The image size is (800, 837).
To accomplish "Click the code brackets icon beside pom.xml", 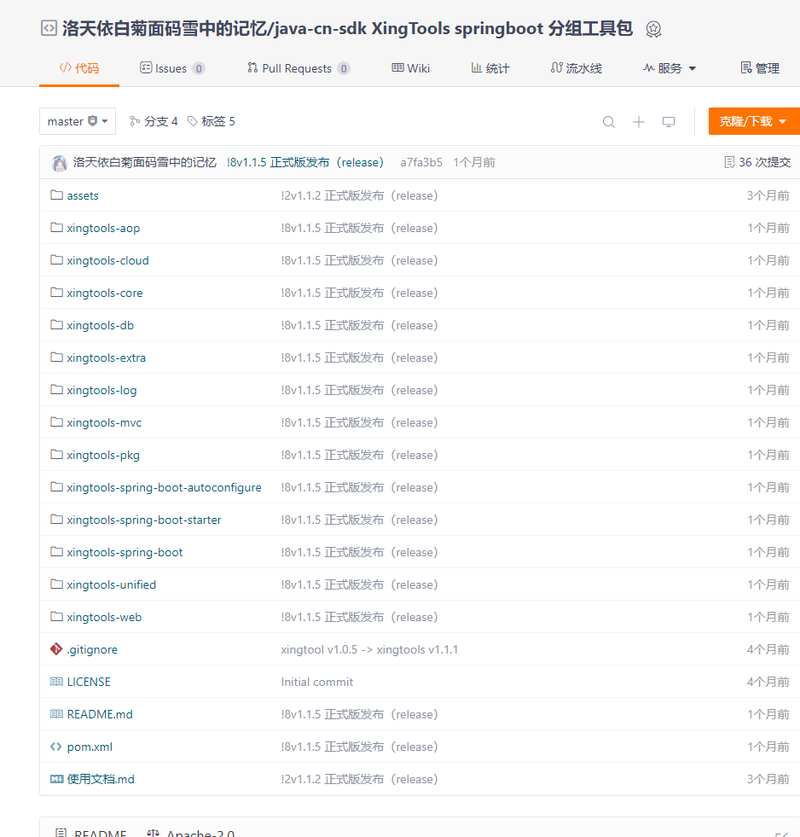I will coord(56,747).
